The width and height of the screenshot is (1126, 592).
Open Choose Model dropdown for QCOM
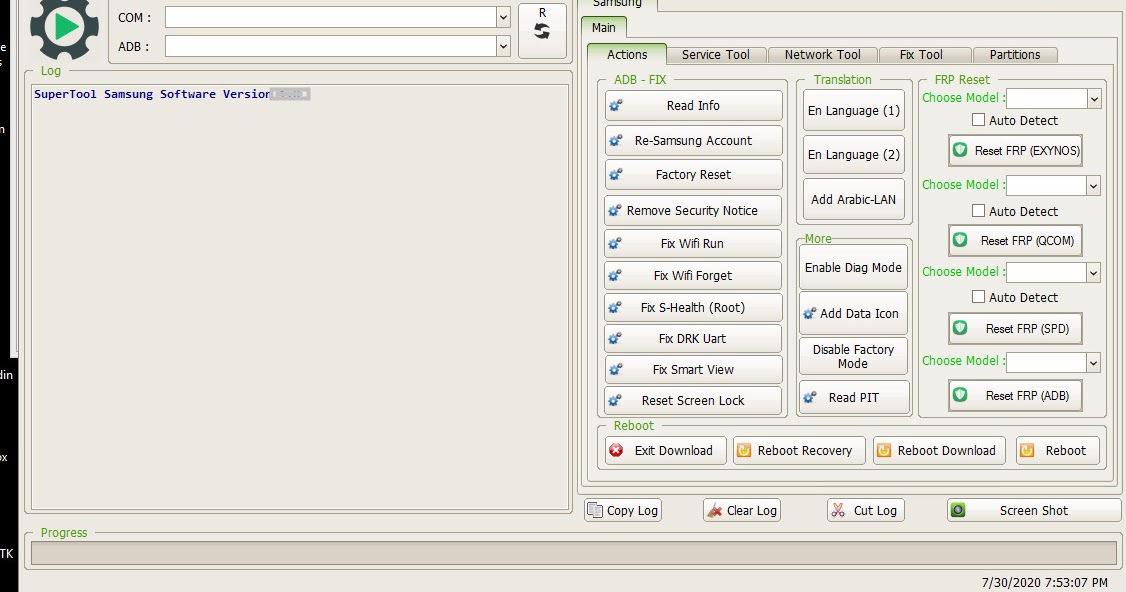[x=1093, y=185]
